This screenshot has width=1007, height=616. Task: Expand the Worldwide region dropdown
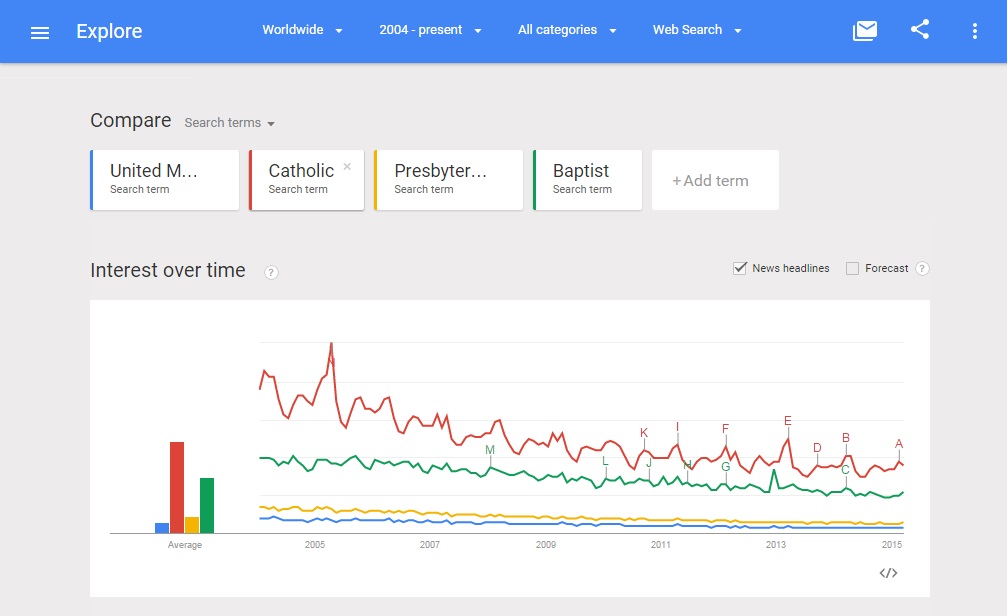click(x=302, y=30)
